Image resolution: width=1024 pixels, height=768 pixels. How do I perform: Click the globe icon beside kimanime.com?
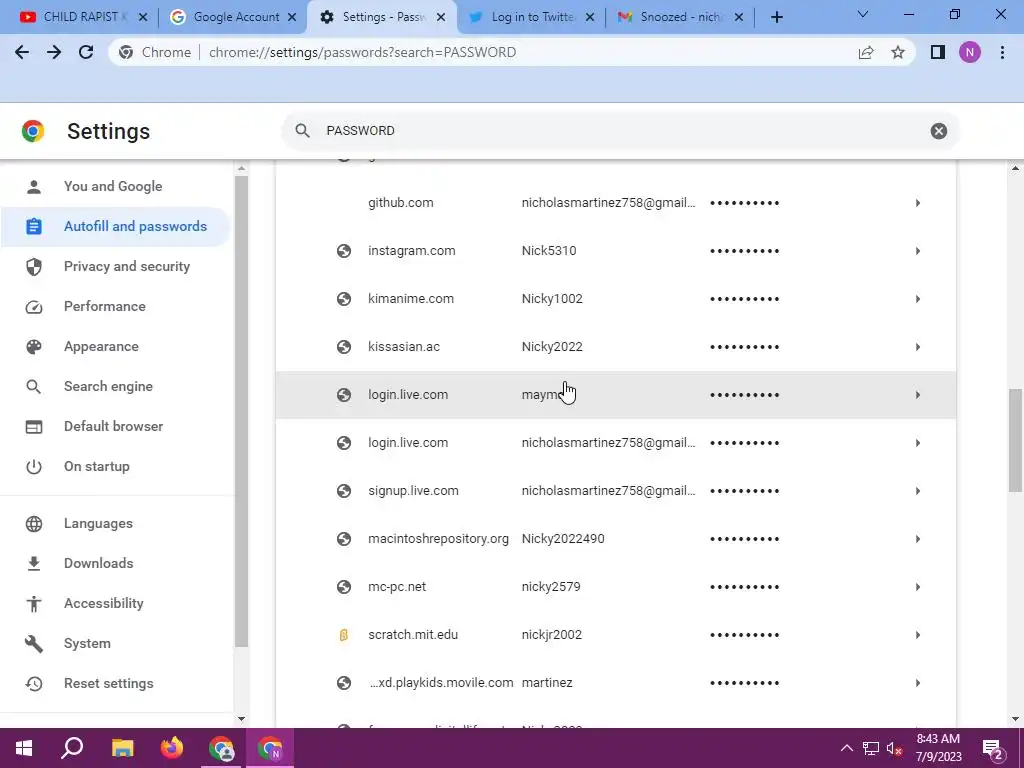(344, 299)
